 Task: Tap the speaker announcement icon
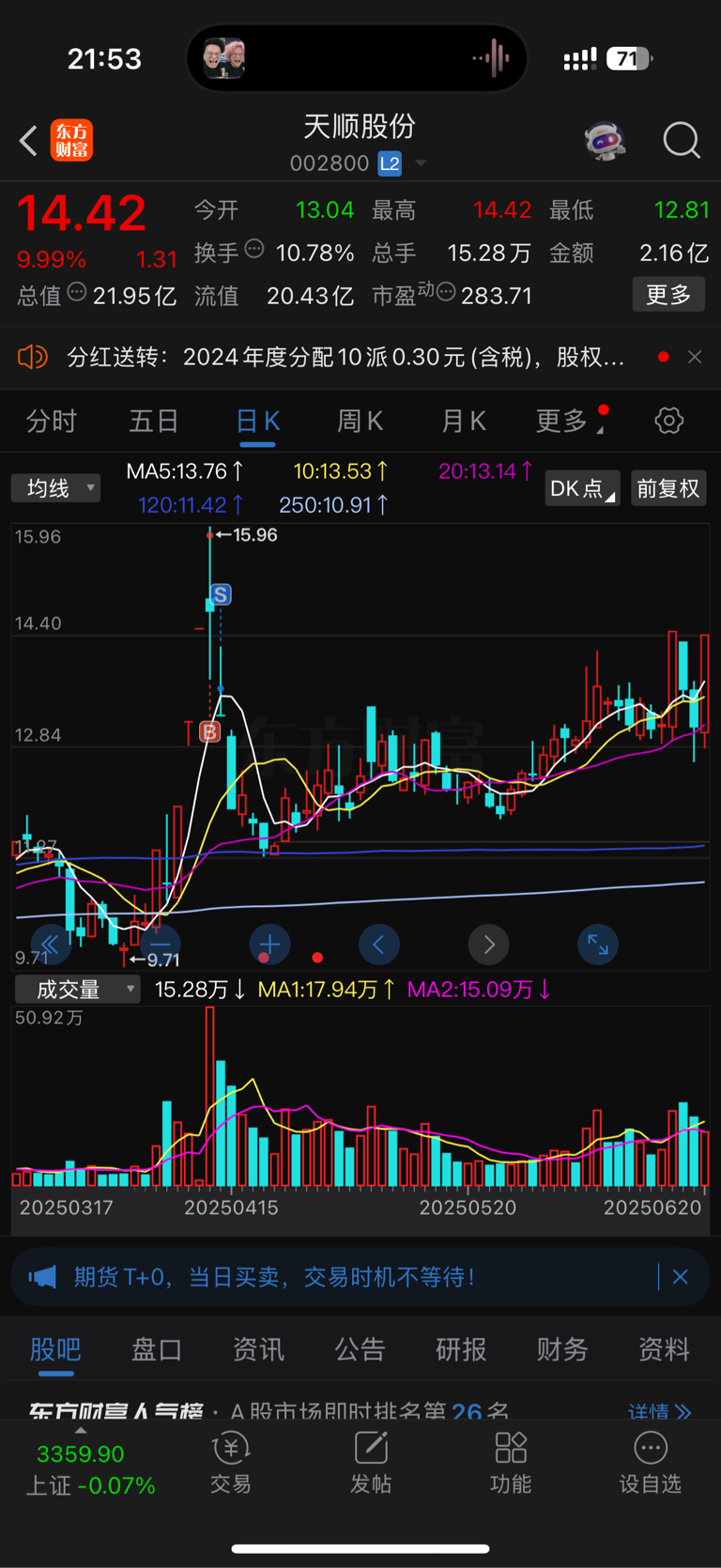[32, 357]
